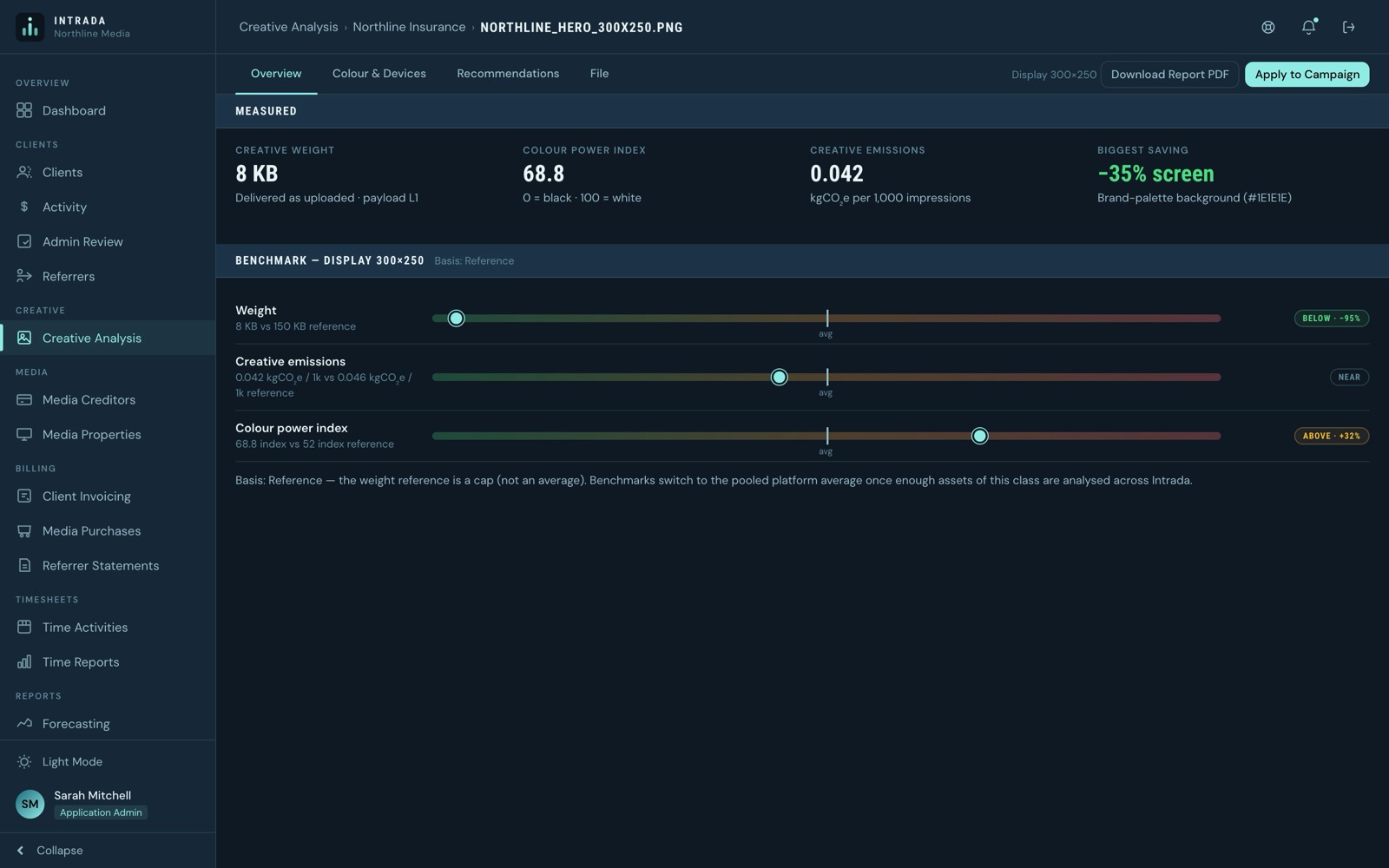
Task: Click the 68.8 colour power value
Action: coord(543,174)
